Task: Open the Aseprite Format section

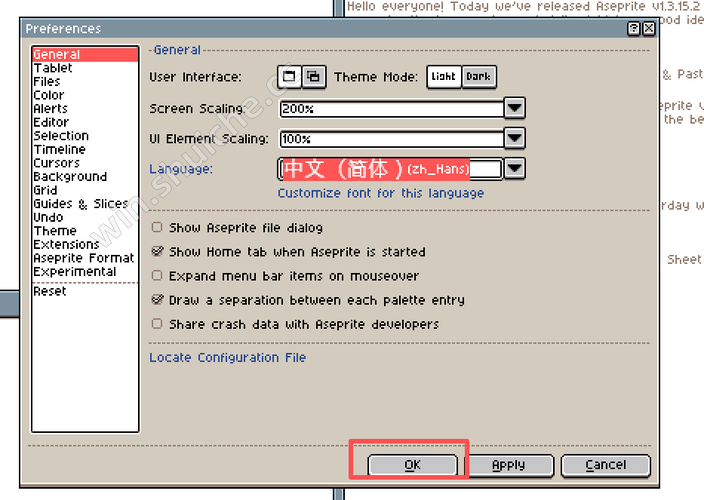Action: 85,258
